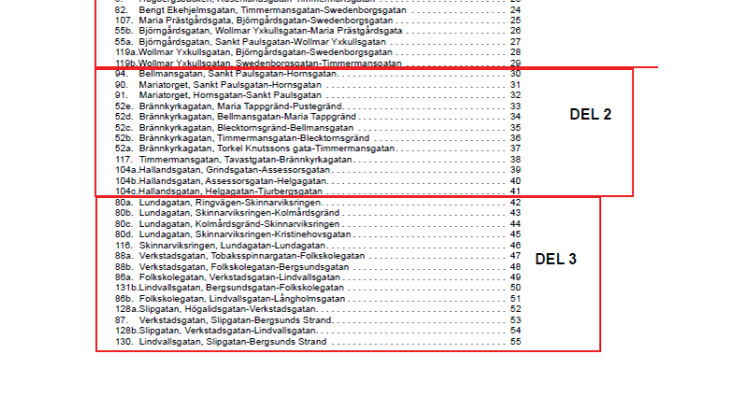
Task: Select row 52c Brännkyrkagatan, Blecktornsgränd-Bellmansgatan
Action: point(318,127)
